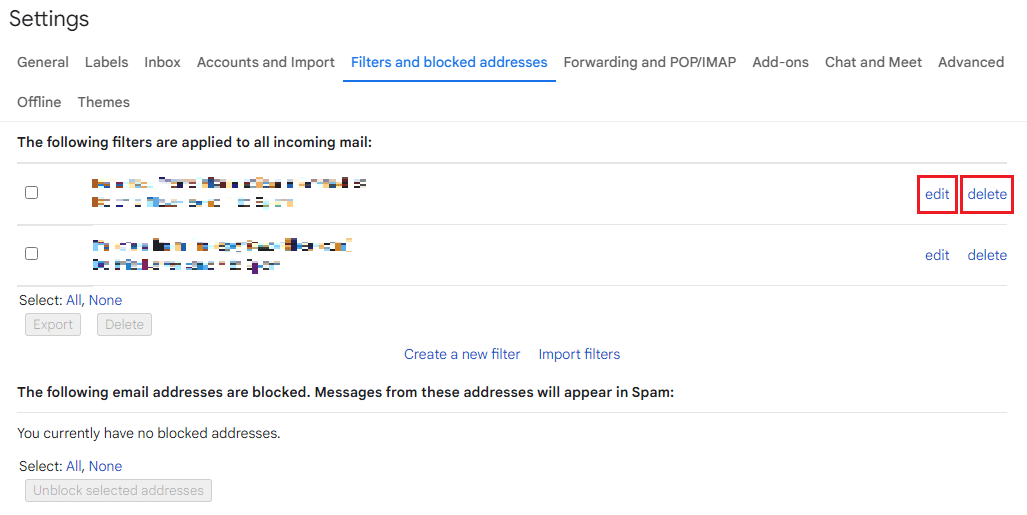Open the General settings tab
Viewport: 1027px width, 515px height.
pos(43,62)
